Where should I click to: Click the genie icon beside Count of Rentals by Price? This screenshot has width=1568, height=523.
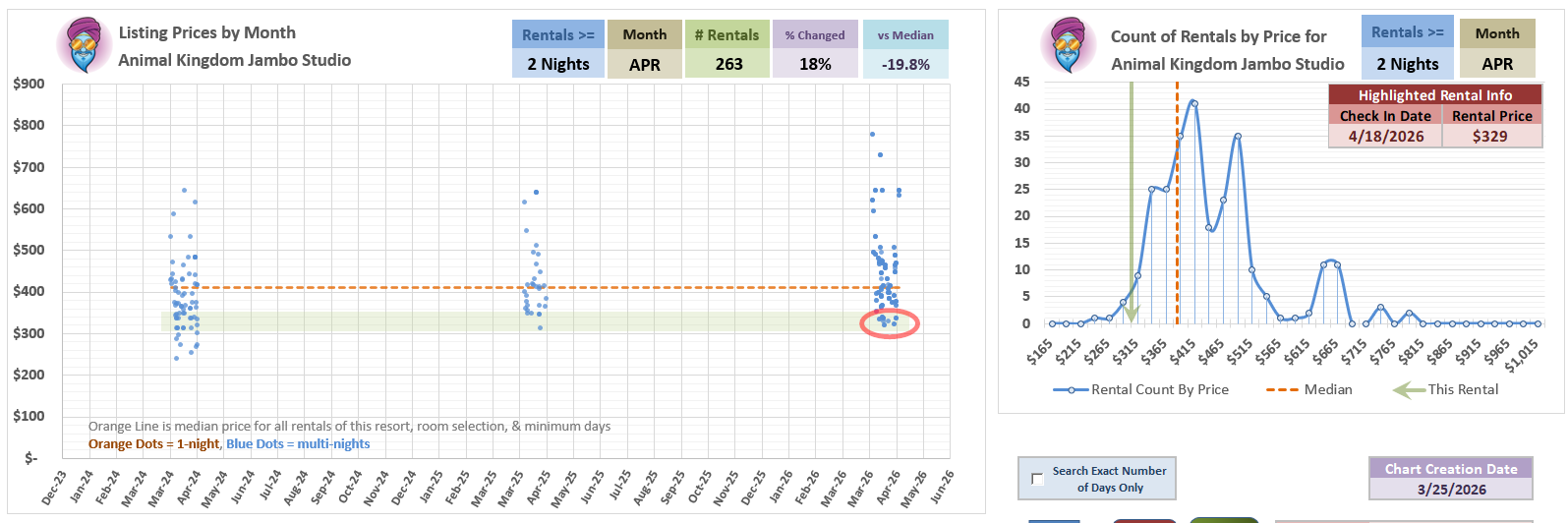[x=1069, y=45]
